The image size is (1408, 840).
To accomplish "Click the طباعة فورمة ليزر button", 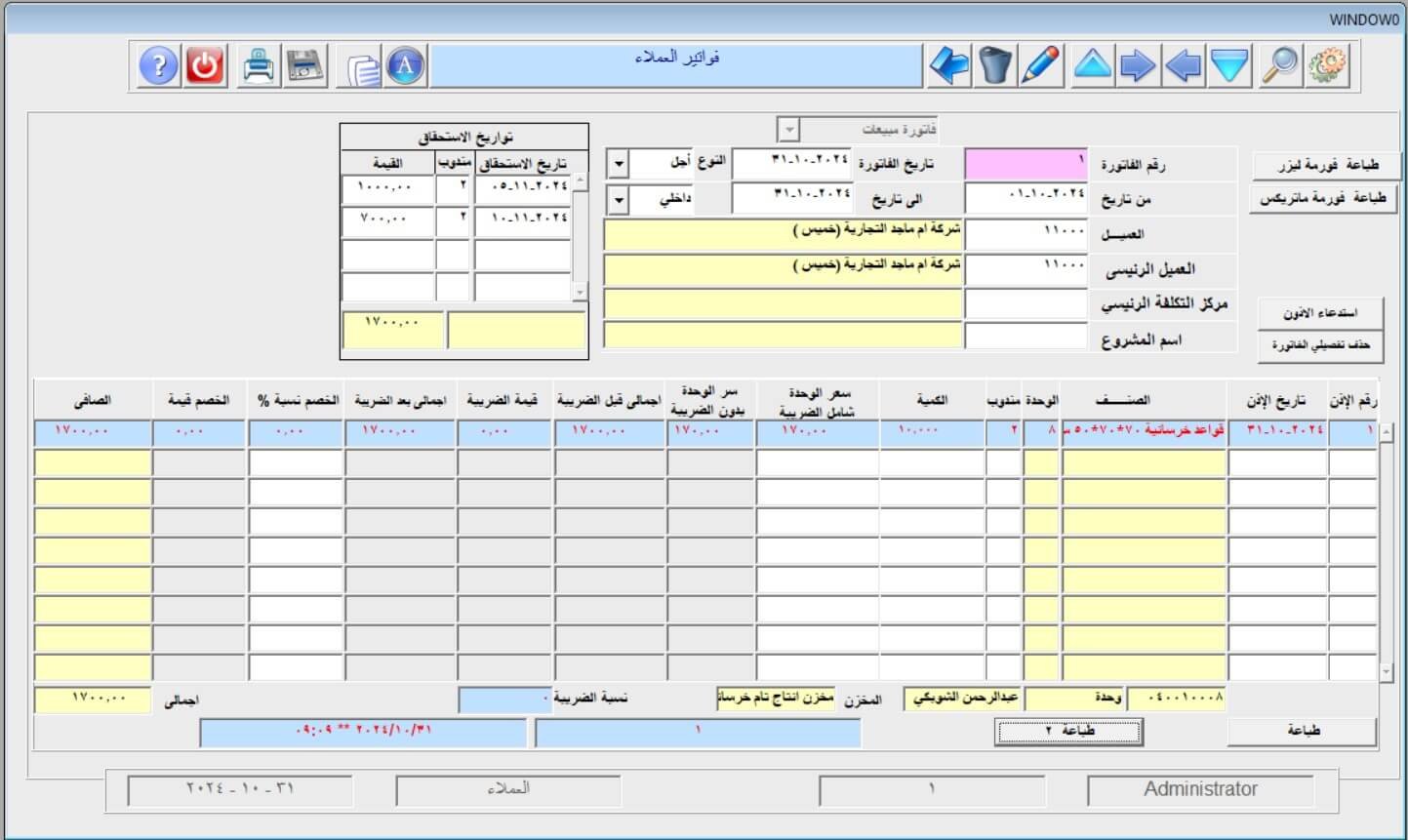I will [1326, 166].
